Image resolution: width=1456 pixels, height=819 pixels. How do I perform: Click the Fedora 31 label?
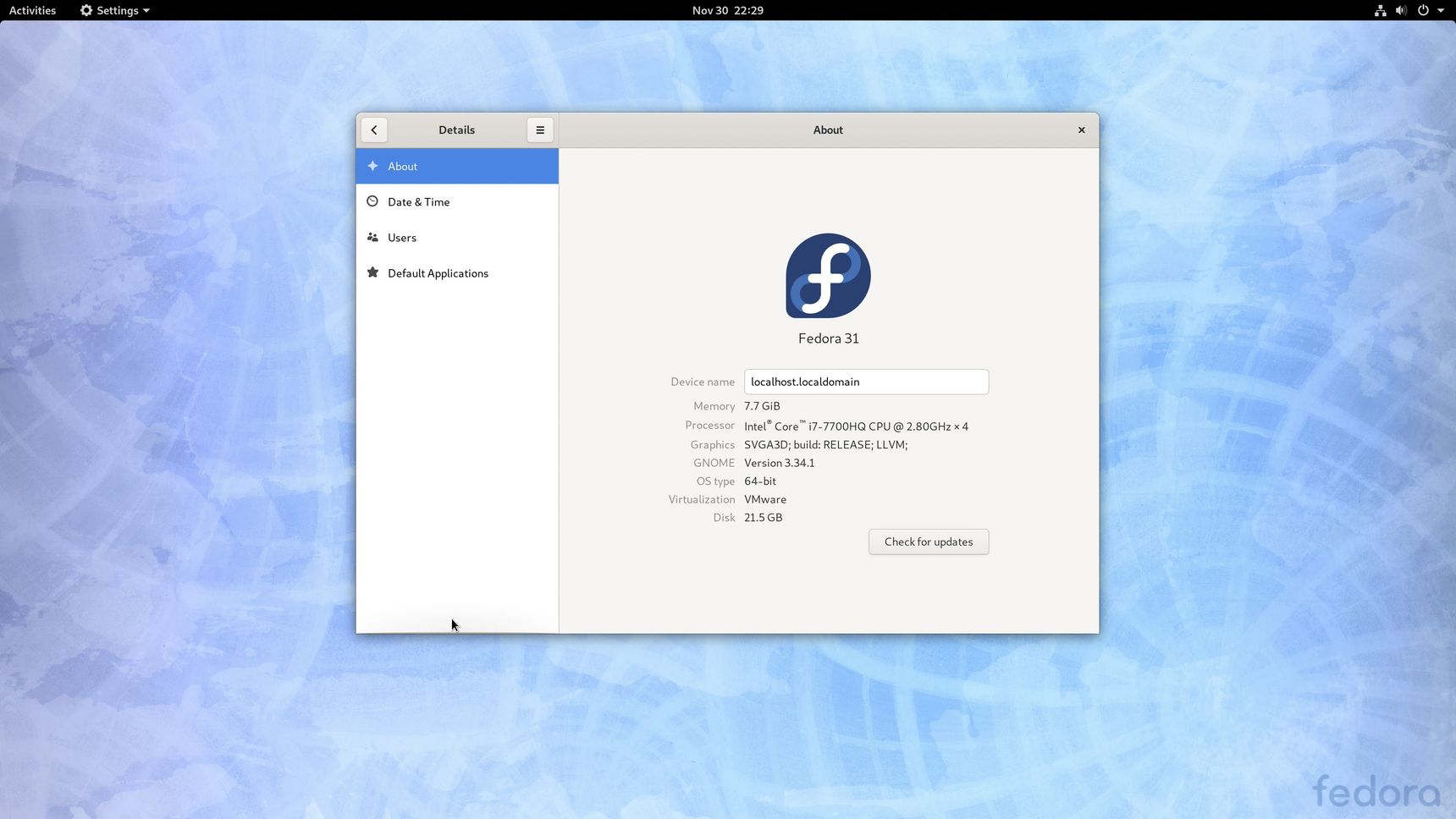[x=829, y=338]
